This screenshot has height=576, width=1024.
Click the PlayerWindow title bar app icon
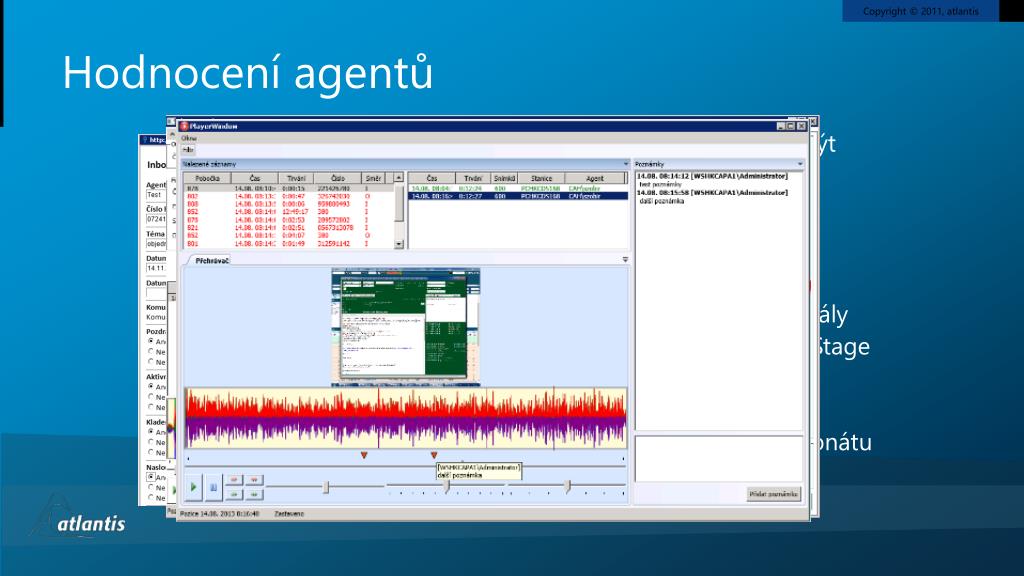click(184, 126)
